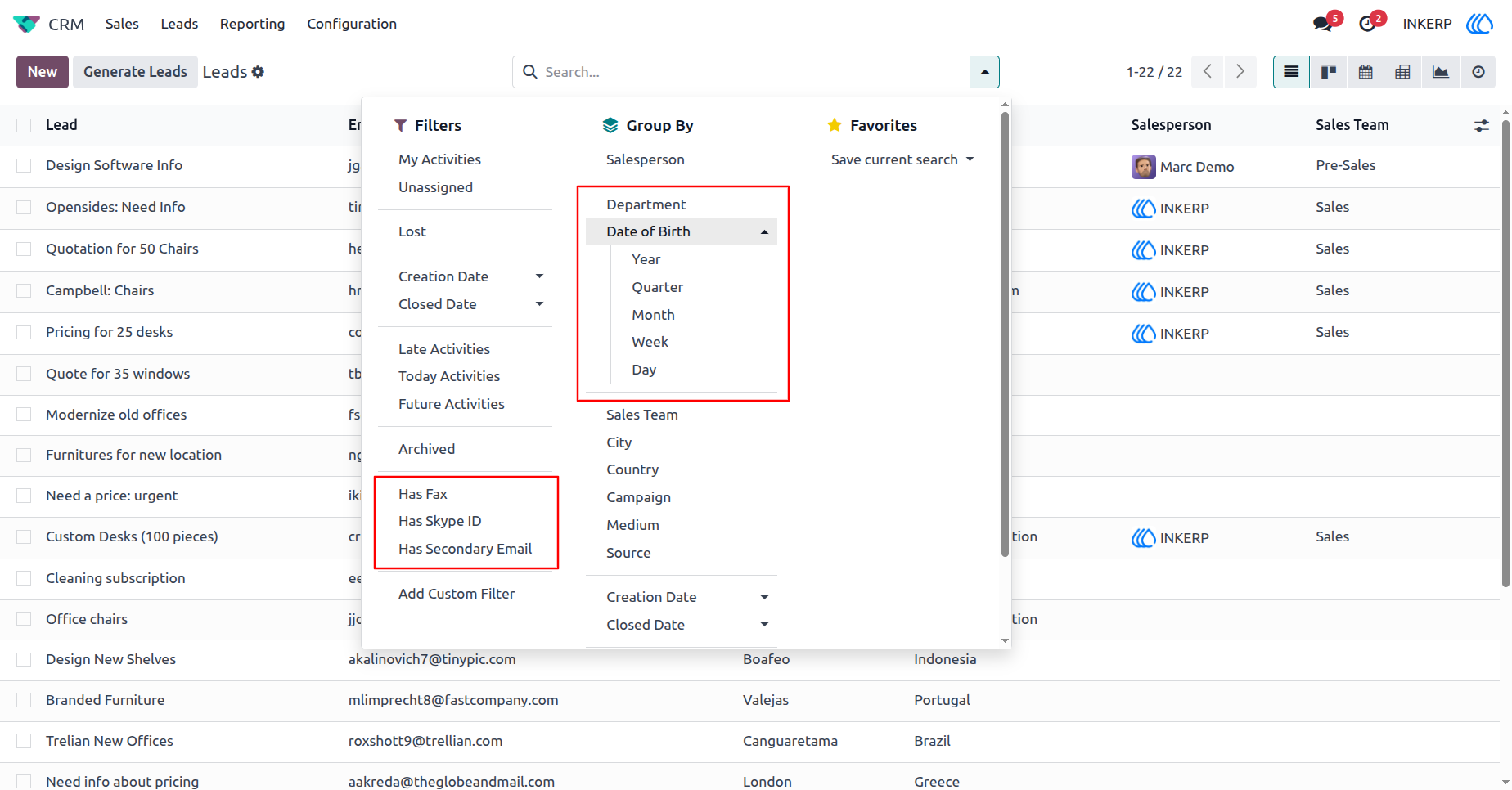Screen dimensions: 1512x790
Task: Click the Group By layers icon
Action: (x=610, y=125)
